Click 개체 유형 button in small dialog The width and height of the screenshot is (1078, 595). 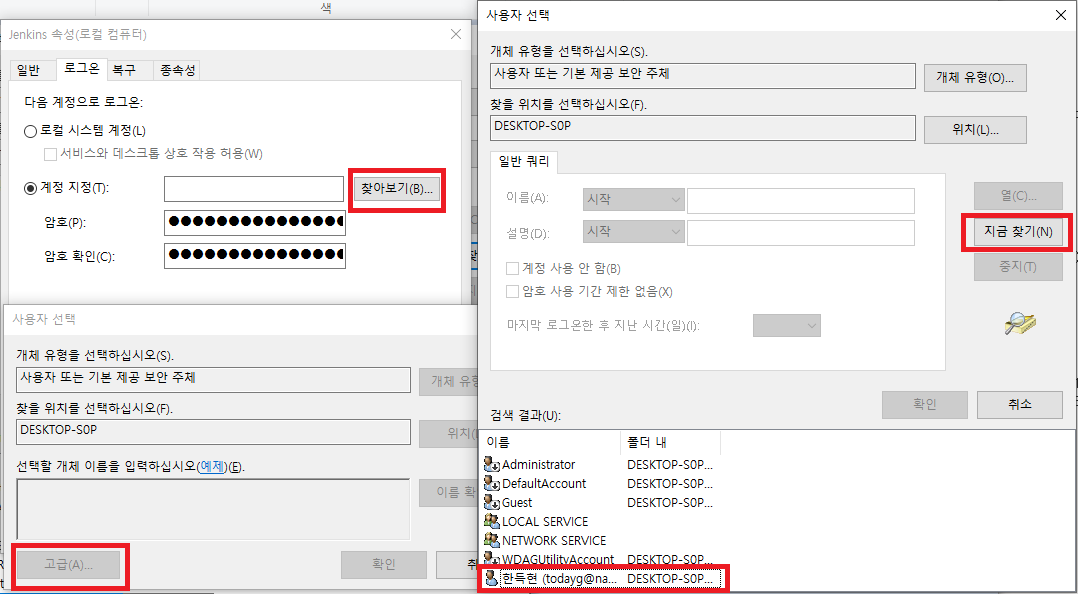[450, 381]
